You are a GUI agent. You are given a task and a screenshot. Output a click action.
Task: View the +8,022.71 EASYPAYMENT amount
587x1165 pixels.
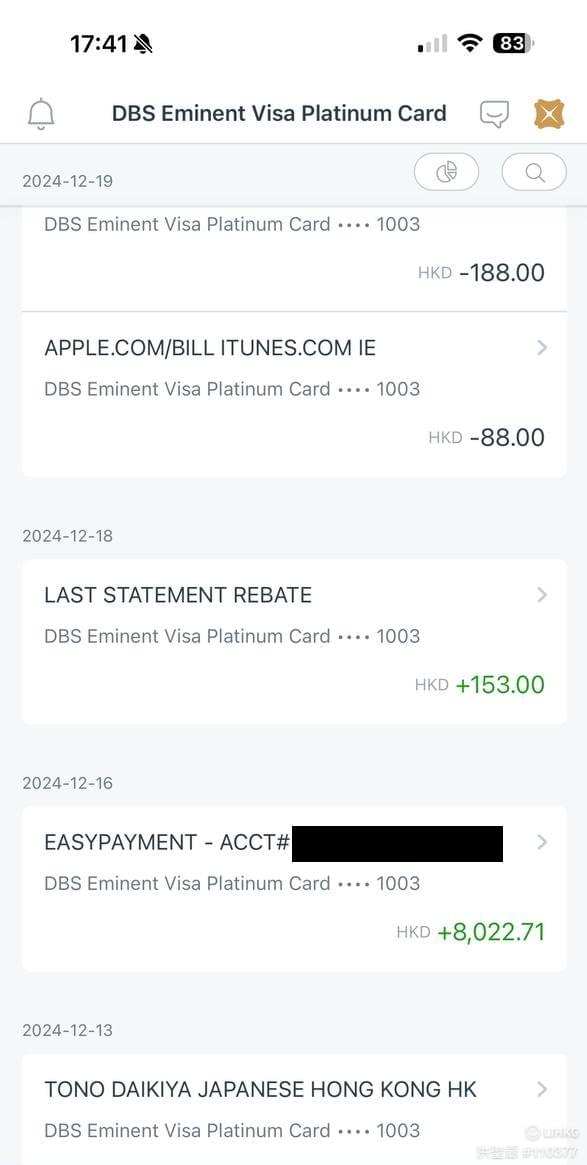coord(491,932)
